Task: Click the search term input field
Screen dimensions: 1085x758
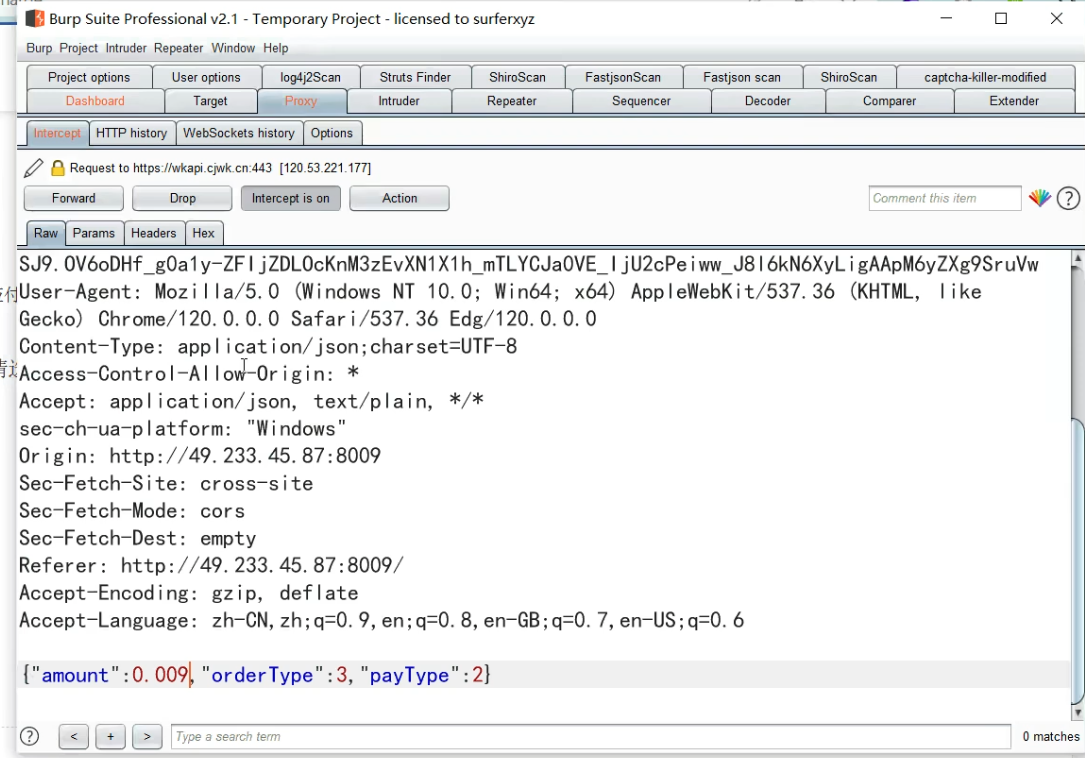Action: click(x=591, y=737)
